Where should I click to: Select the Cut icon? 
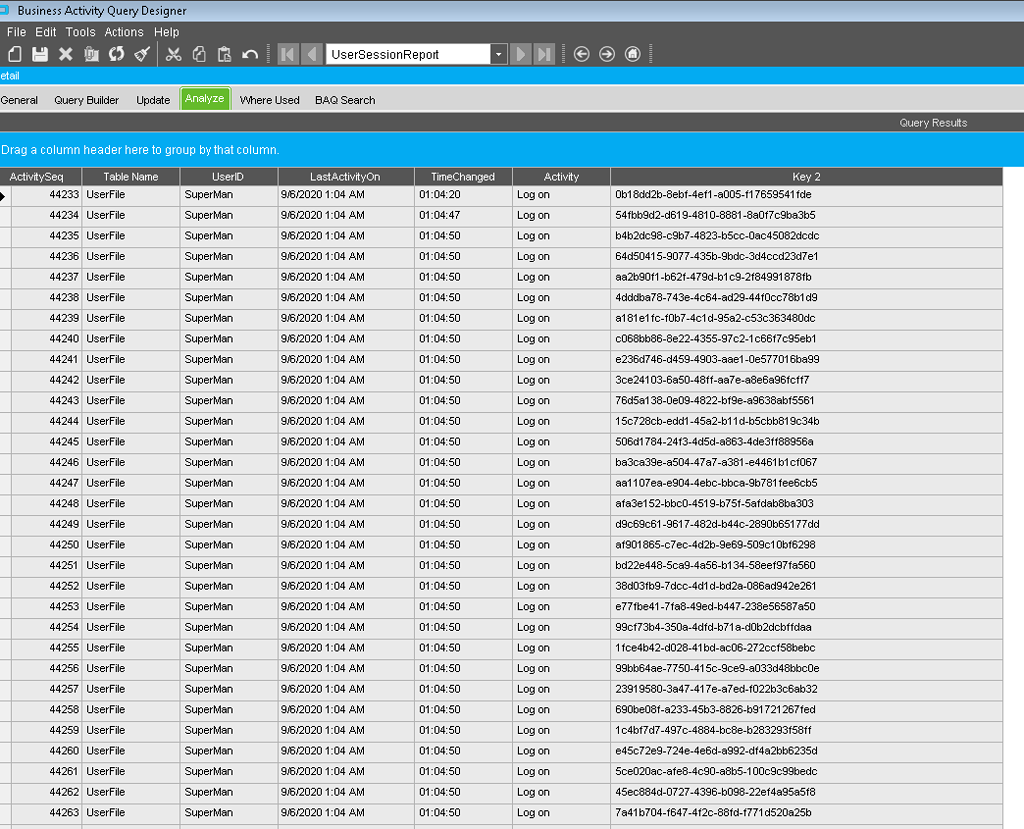[x=173, y=54]
